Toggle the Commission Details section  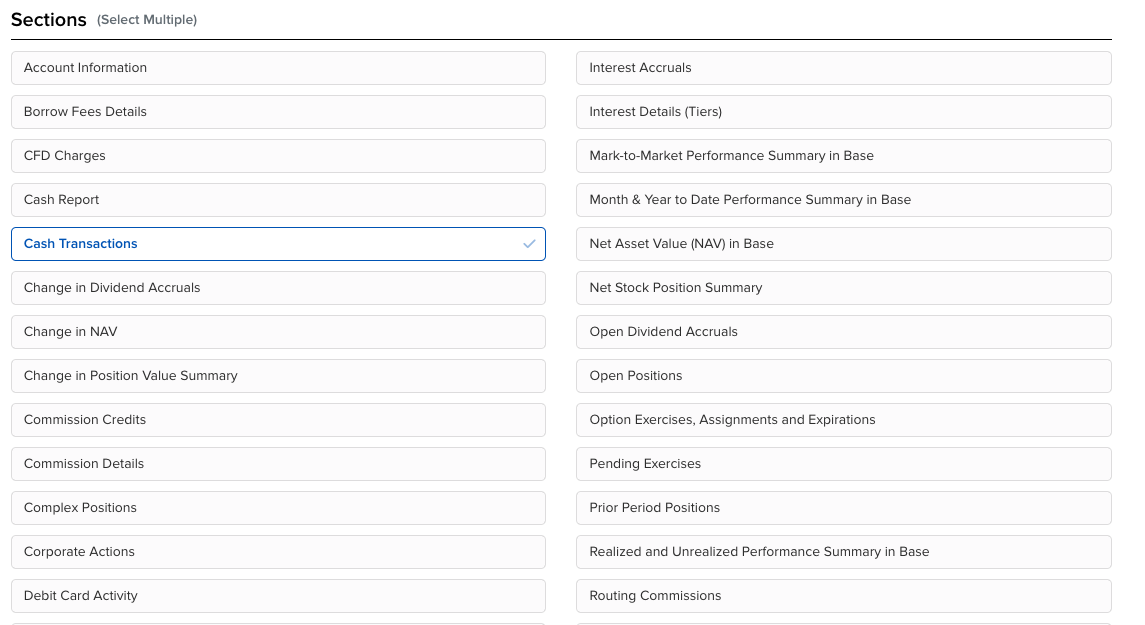pyautogui.click(x=278, y=464)
